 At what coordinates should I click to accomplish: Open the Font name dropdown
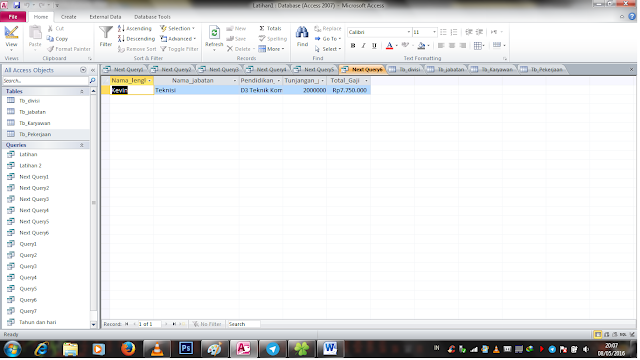coord(409,32)
